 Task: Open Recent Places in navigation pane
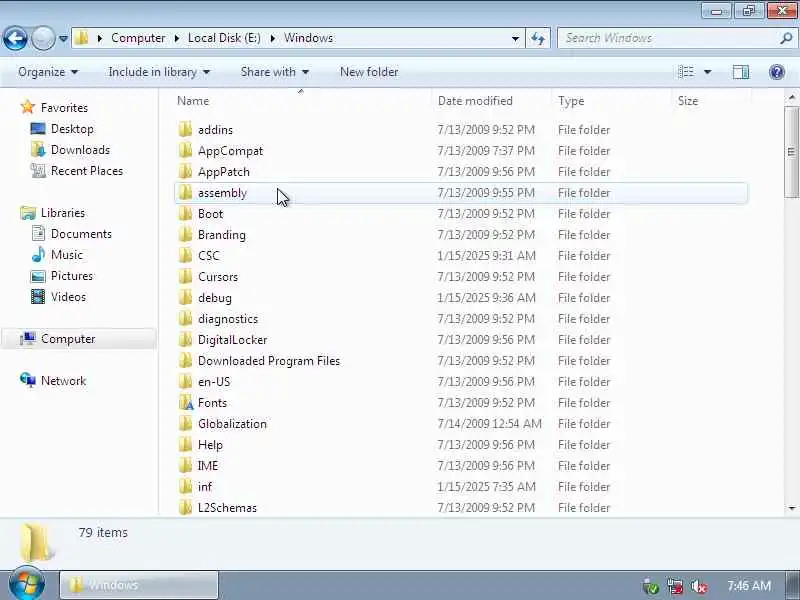point(87,171)
